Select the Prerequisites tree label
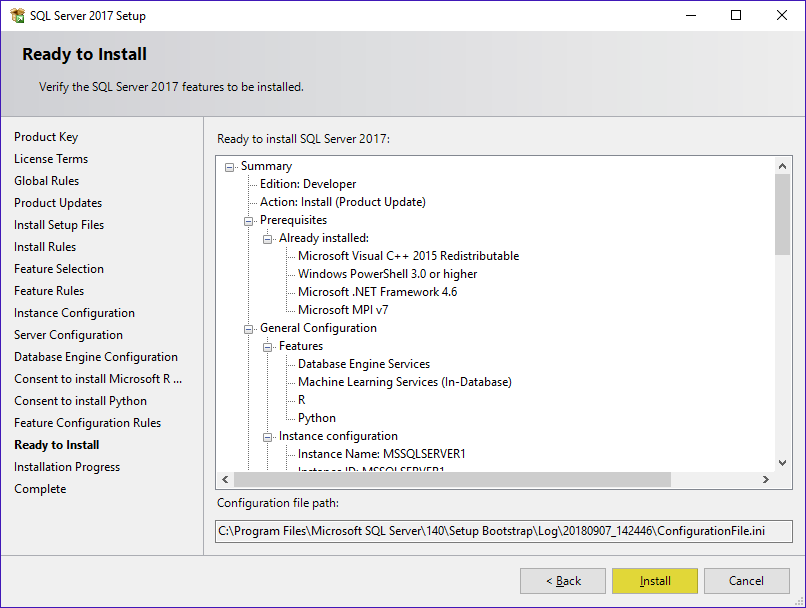The width and height of the screenshot is (806, 608). [x=294, y=220]
